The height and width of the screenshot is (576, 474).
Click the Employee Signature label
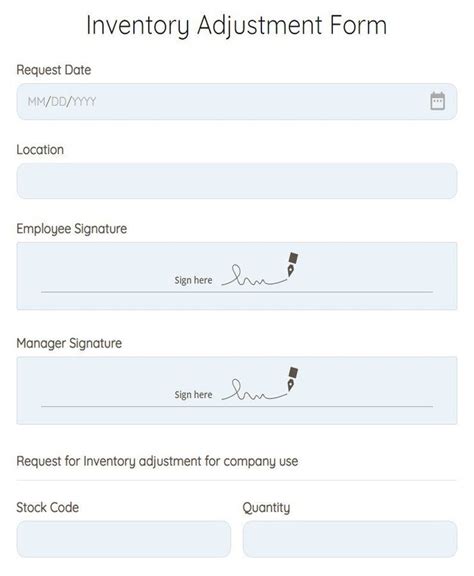coord(72,229)
